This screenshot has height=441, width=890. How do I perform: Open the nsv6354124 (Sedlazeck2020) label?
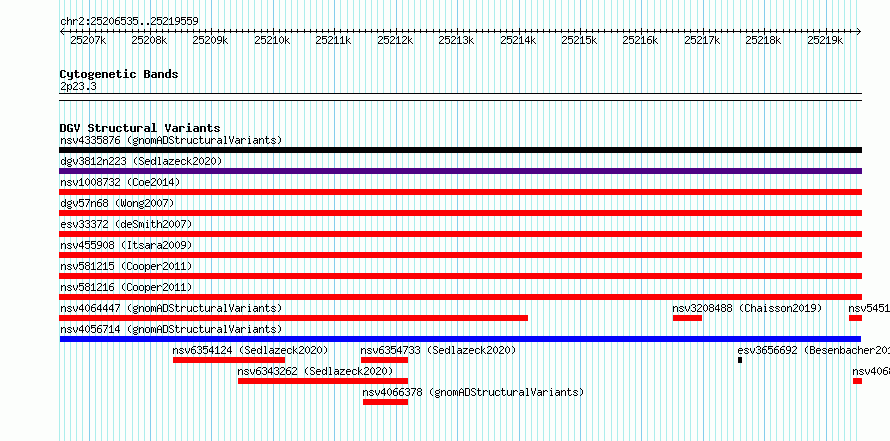click(x=250, y=350)
